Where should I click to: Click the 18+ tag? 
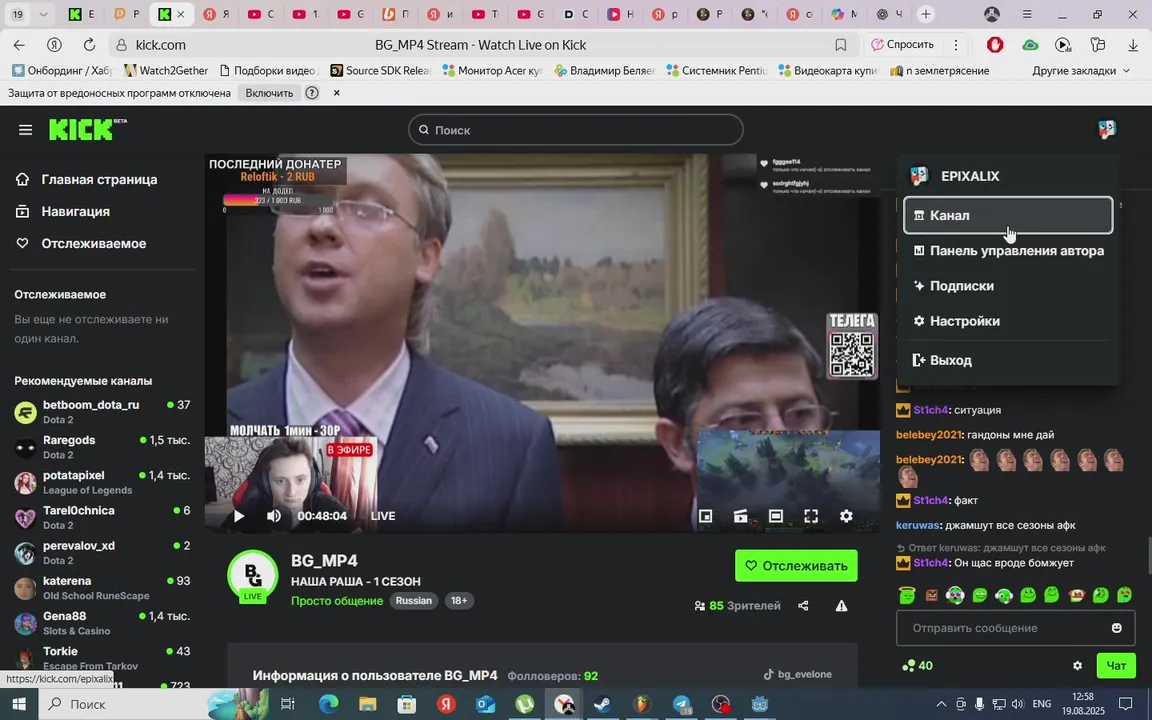[x=459, y=601]
